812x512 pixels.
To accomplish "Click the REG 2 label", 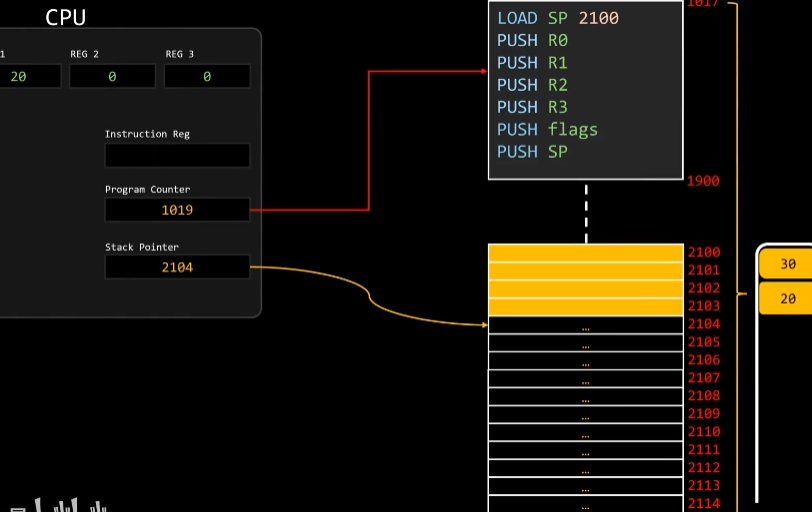I will tap(84, 54).
